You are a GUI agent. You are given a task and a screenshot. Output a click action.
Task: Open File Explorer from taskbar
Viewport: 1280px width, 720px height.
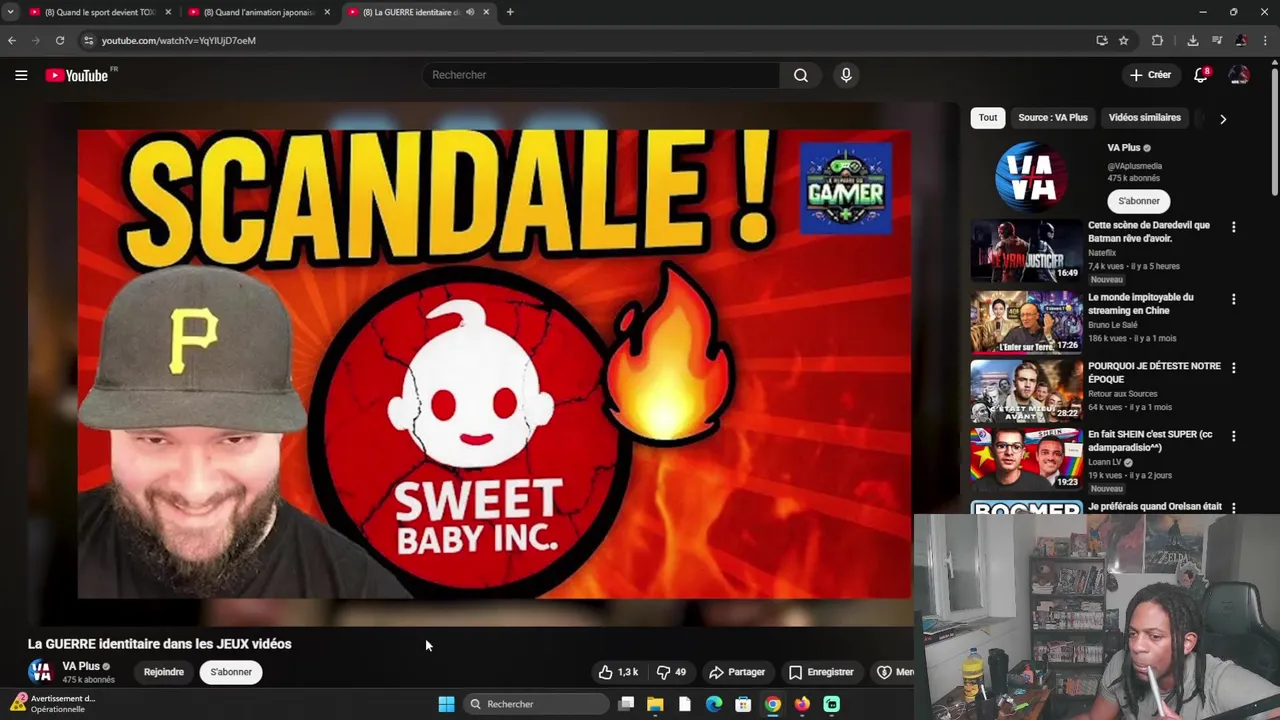[655, 704]
